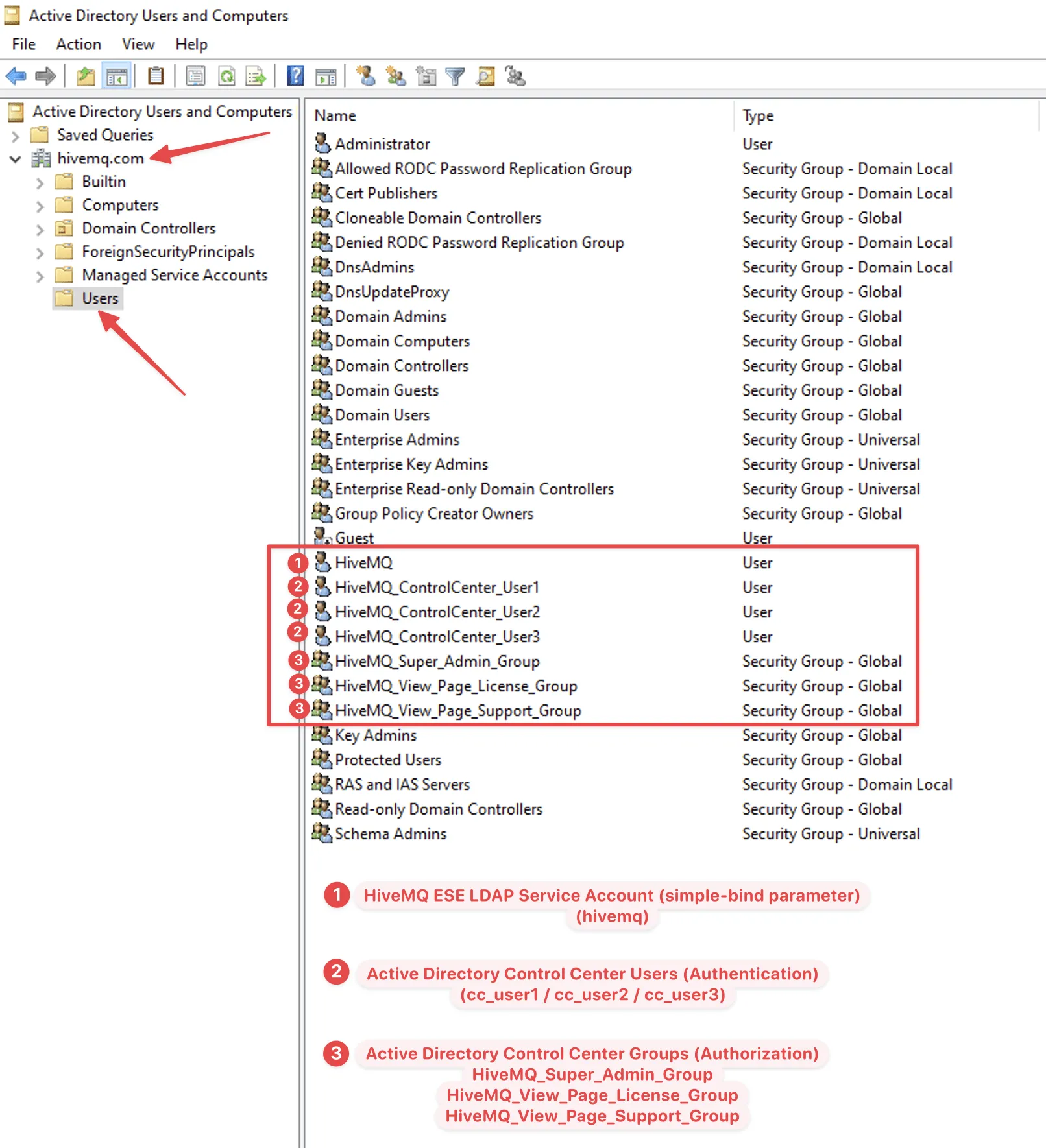Screen dimensions: 1046x1148
Task: Click the Forward arrow in toolbar
Action: pyautogui.click(x=45, y=77)
